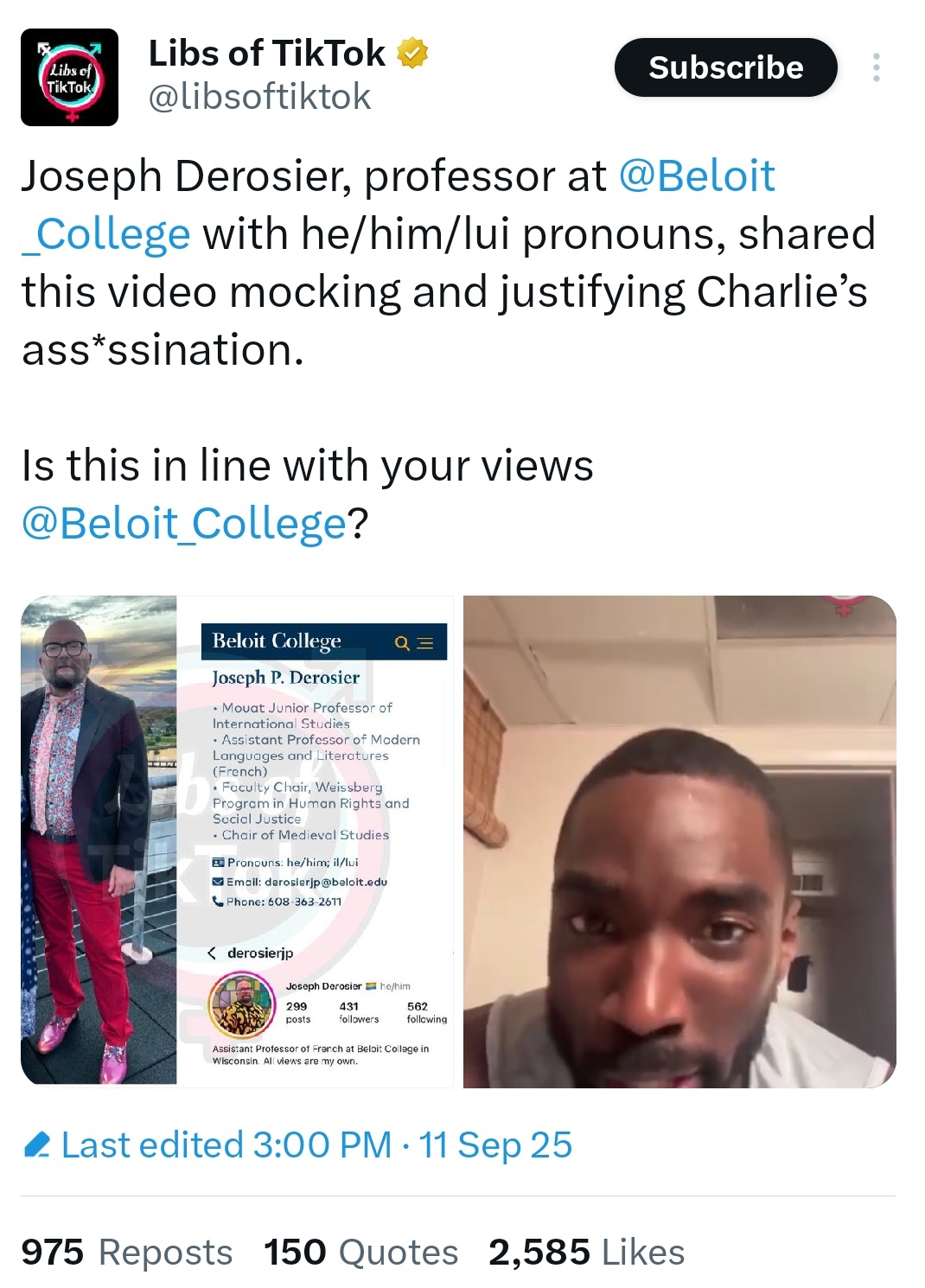Viewport: 925px width, 1288px height.
Task: Play the video thumbnail on the right
Action: coord(679,841)
